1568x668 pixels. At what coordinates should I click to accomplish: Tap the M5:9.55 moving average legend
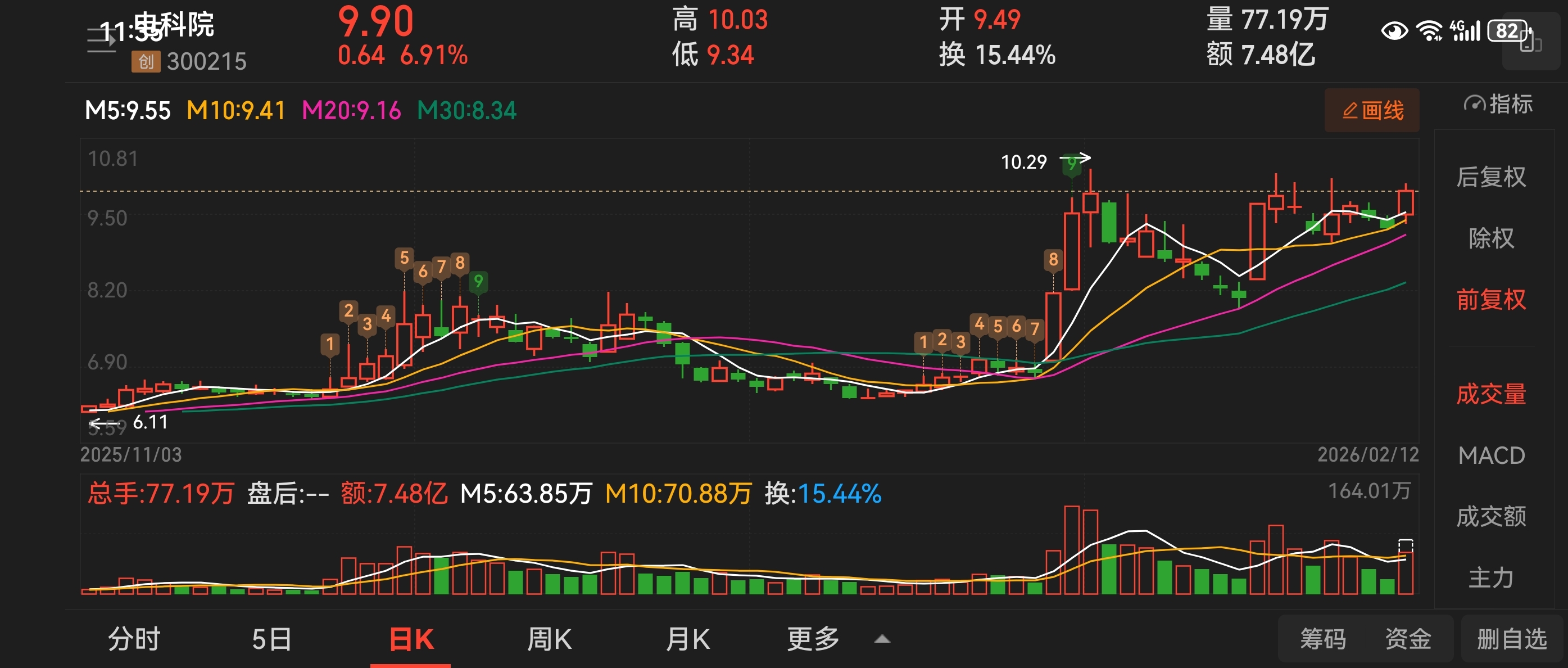(x=128, y=111)
